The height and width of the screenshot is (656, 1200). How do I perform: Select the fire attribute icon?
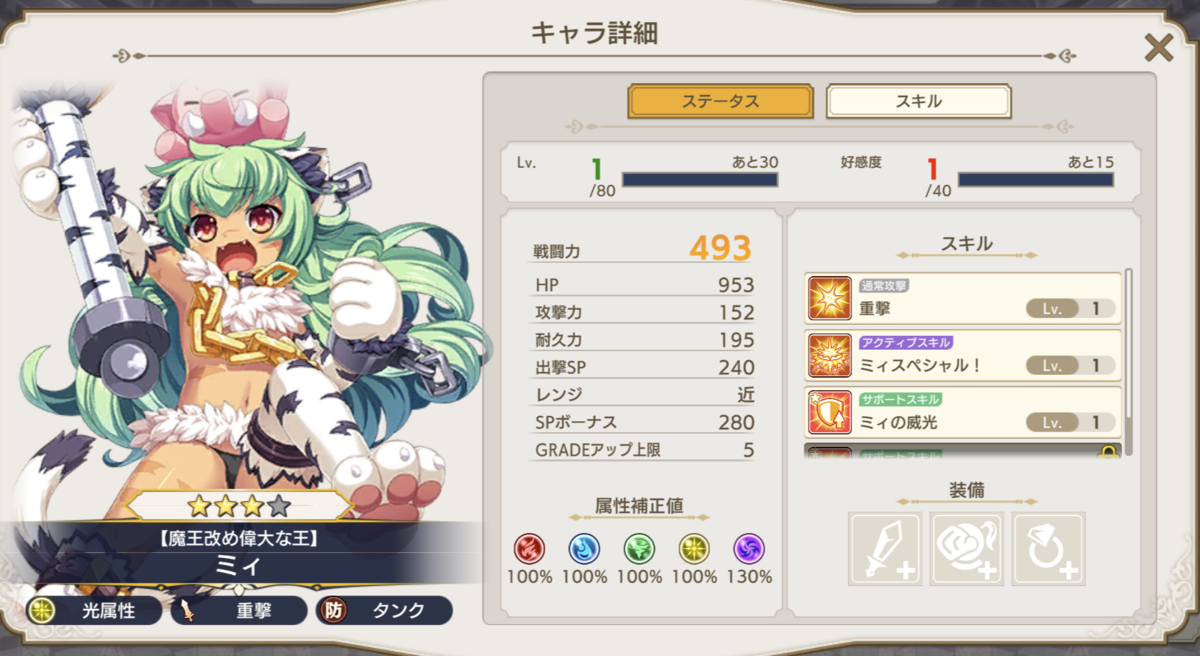tap(530, 548)
